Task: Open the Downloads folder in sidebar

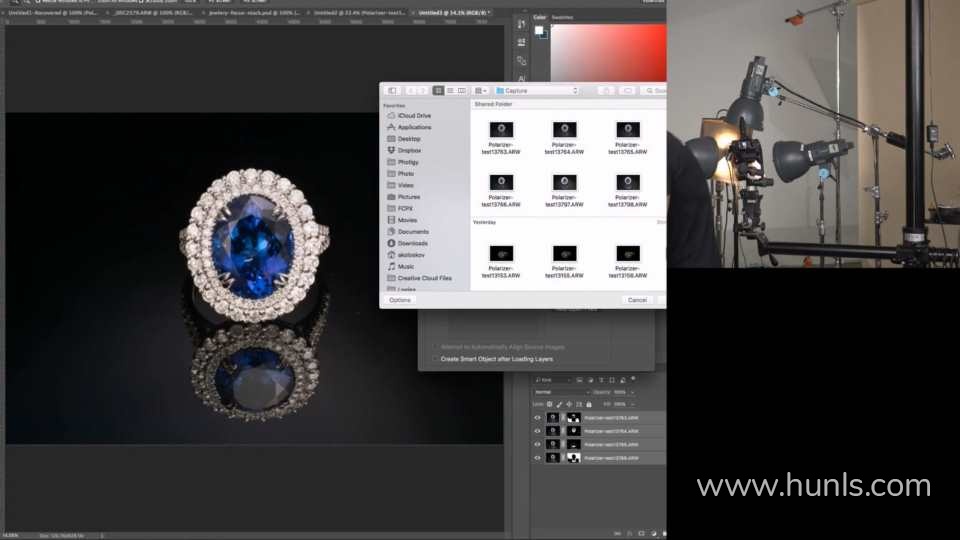Action: (x=412, y=243)
